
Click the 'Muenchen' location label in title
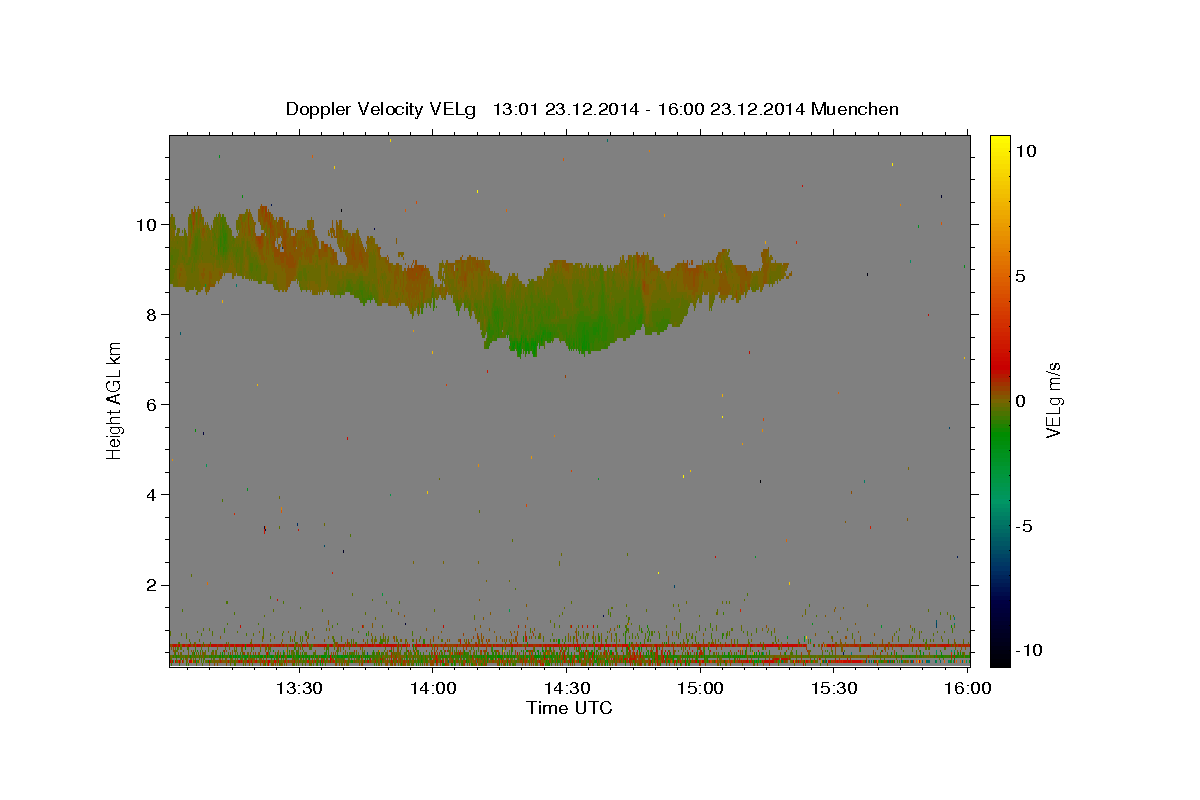click(x=855, y=109)
